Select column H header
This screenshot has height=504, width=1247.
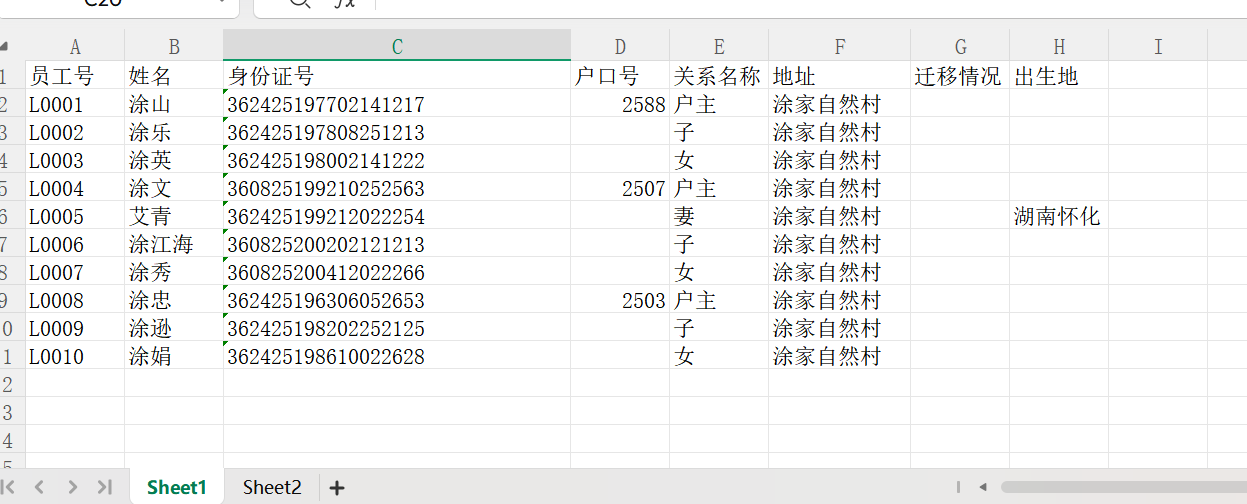click(1059, 46)
